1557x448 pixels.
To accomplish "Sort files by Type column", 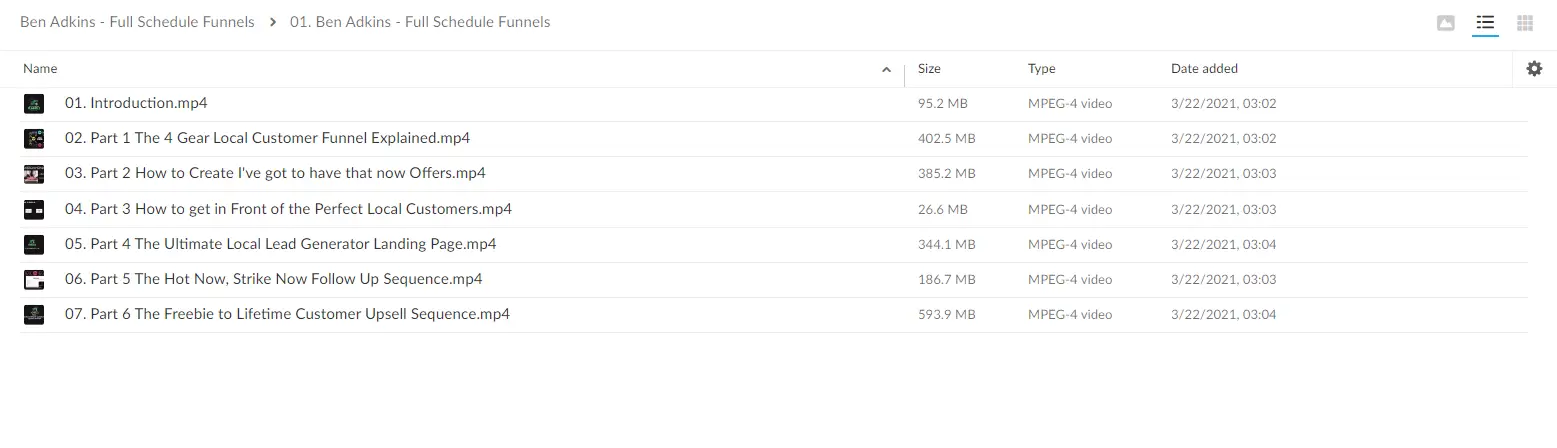I will pos(1041,69).
